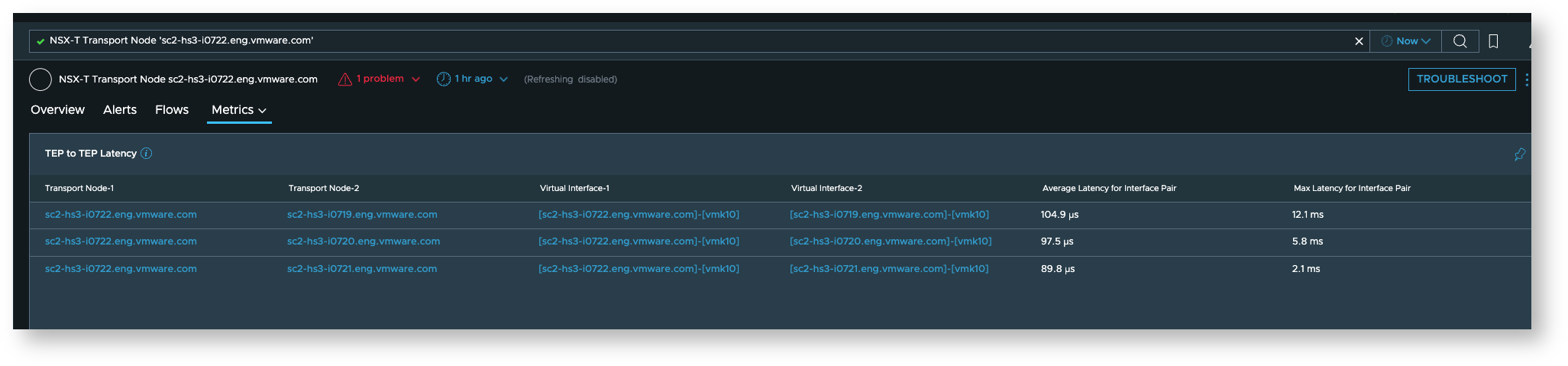
Task: Open link sc2-hs3-i0719.eng.vmware.com in Transport Node-2
Action: point(362,215)
